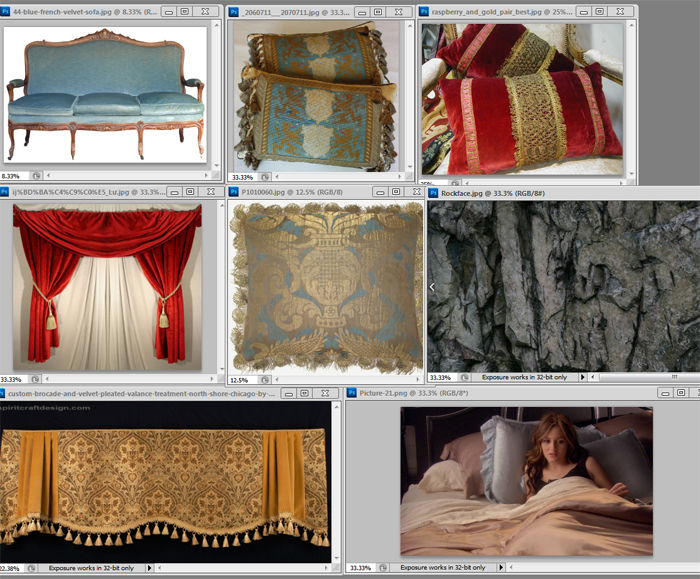Click the Ps icon of the _Lu.jpg curtain window
The width and height of the screenshot is (700, 579).
[4, 192]
